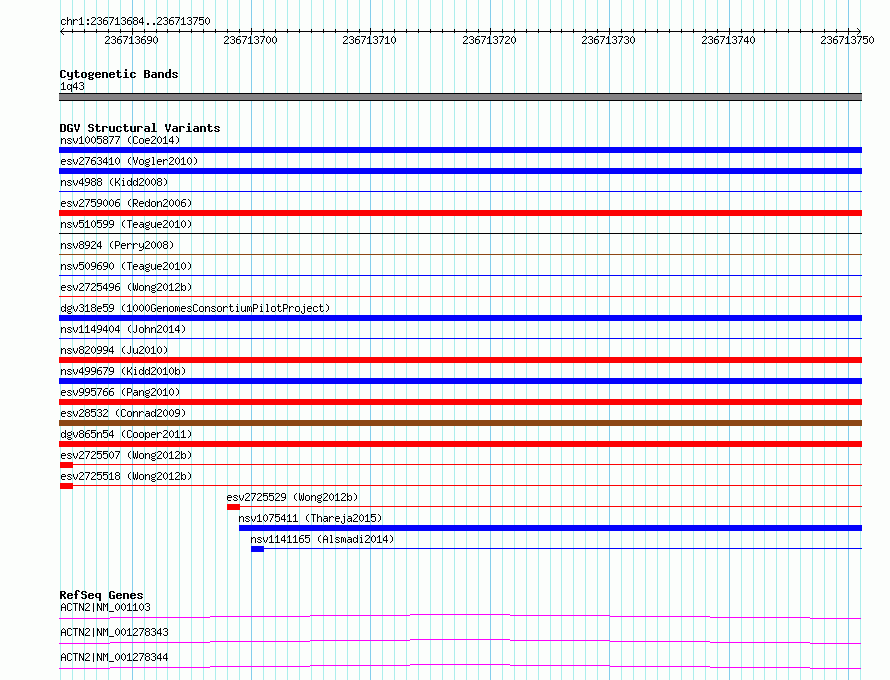Open variant nsv4988 (Kidd2008)
Image resolution: width=890 pixels, height=680 pixels.
coord(114,182)
